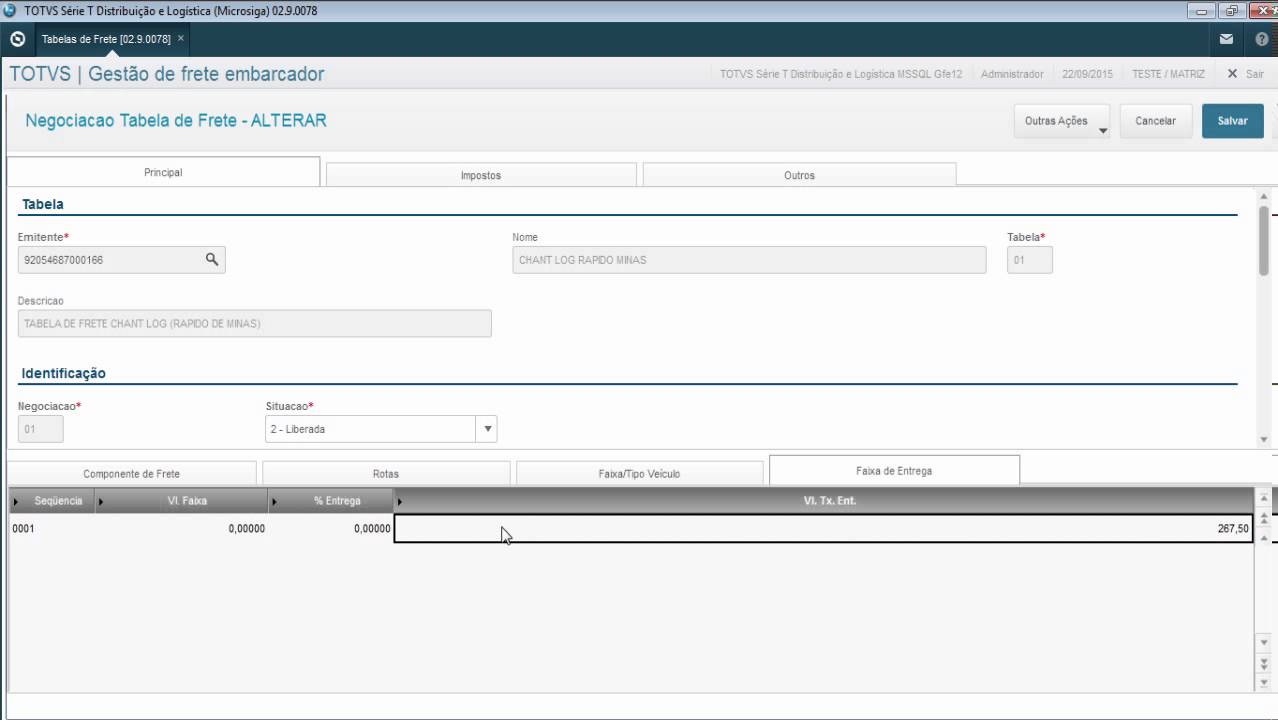Close the Tabelas de Frete tab
The image size is (1278, 720).
click(x=181, y=39)
